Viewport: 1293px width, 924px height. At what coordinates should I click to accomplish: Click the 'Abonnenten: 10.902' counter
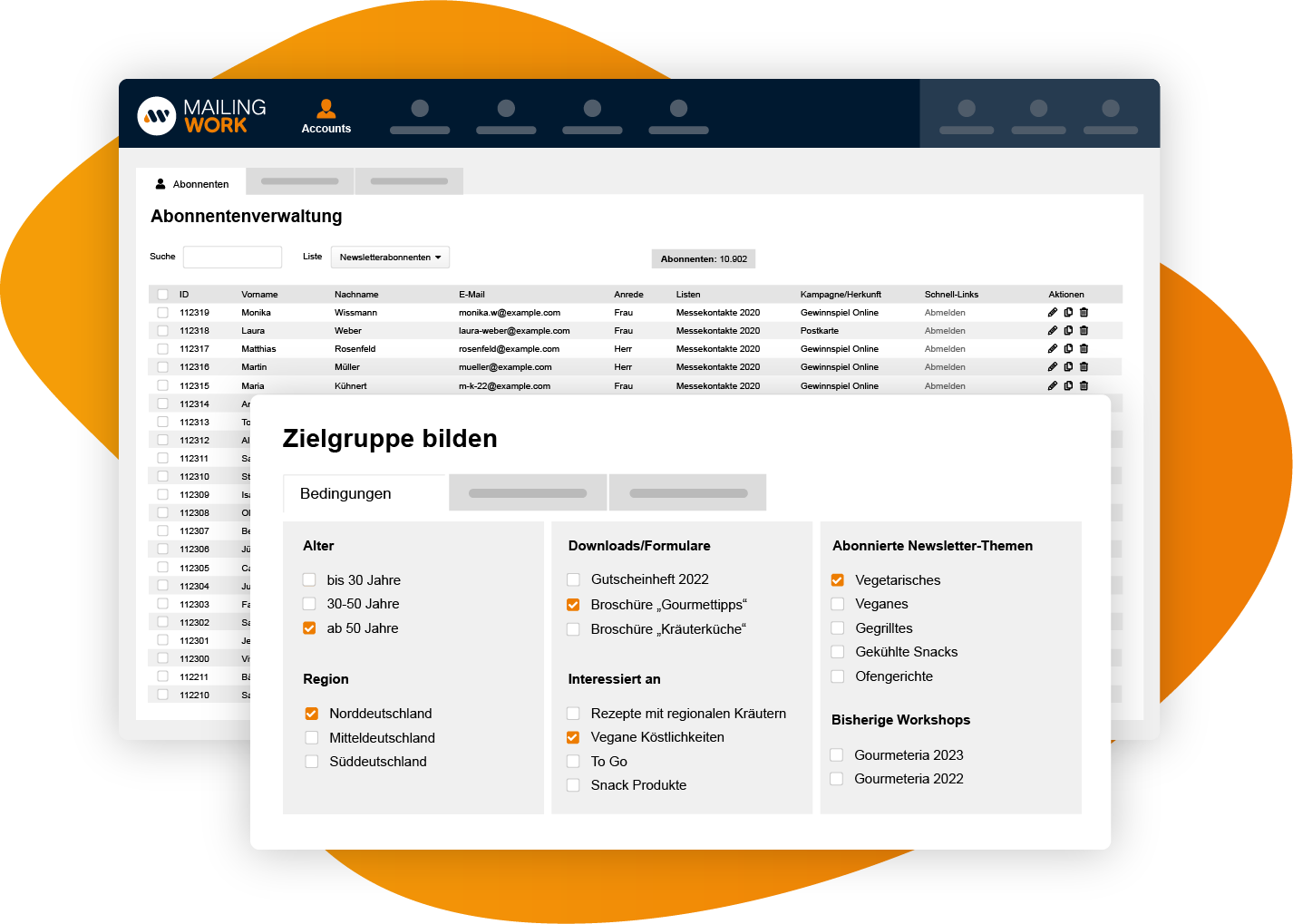703,258
